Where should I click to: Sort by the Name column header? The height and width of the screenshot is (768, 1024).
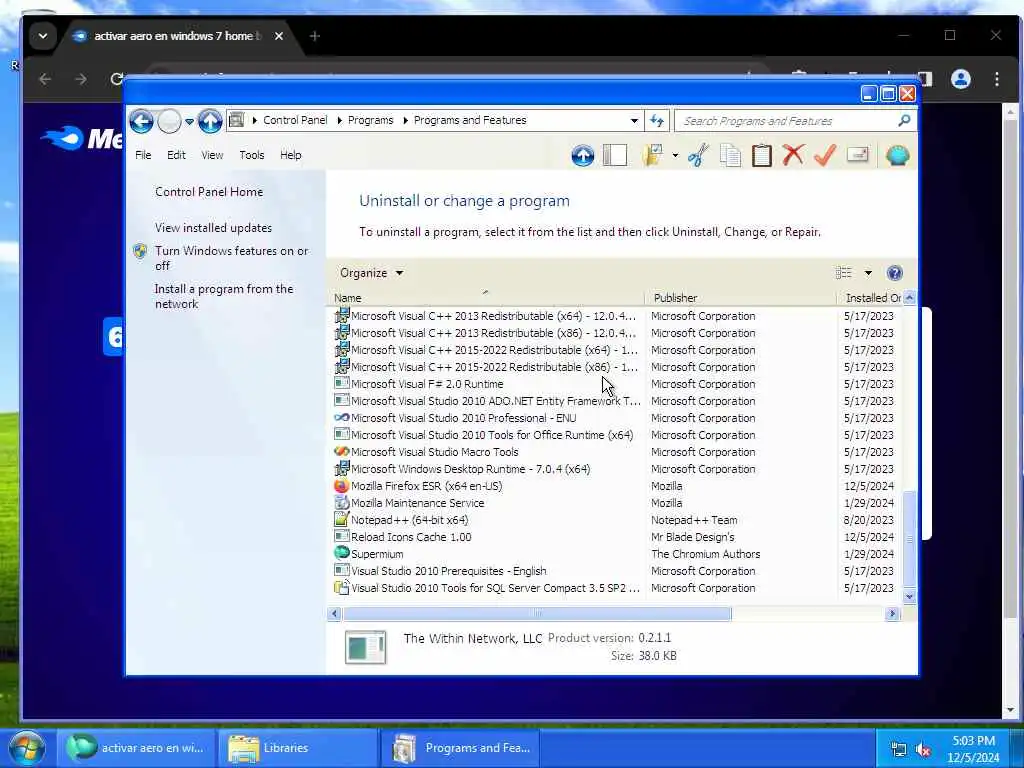[x=487, y=298]
